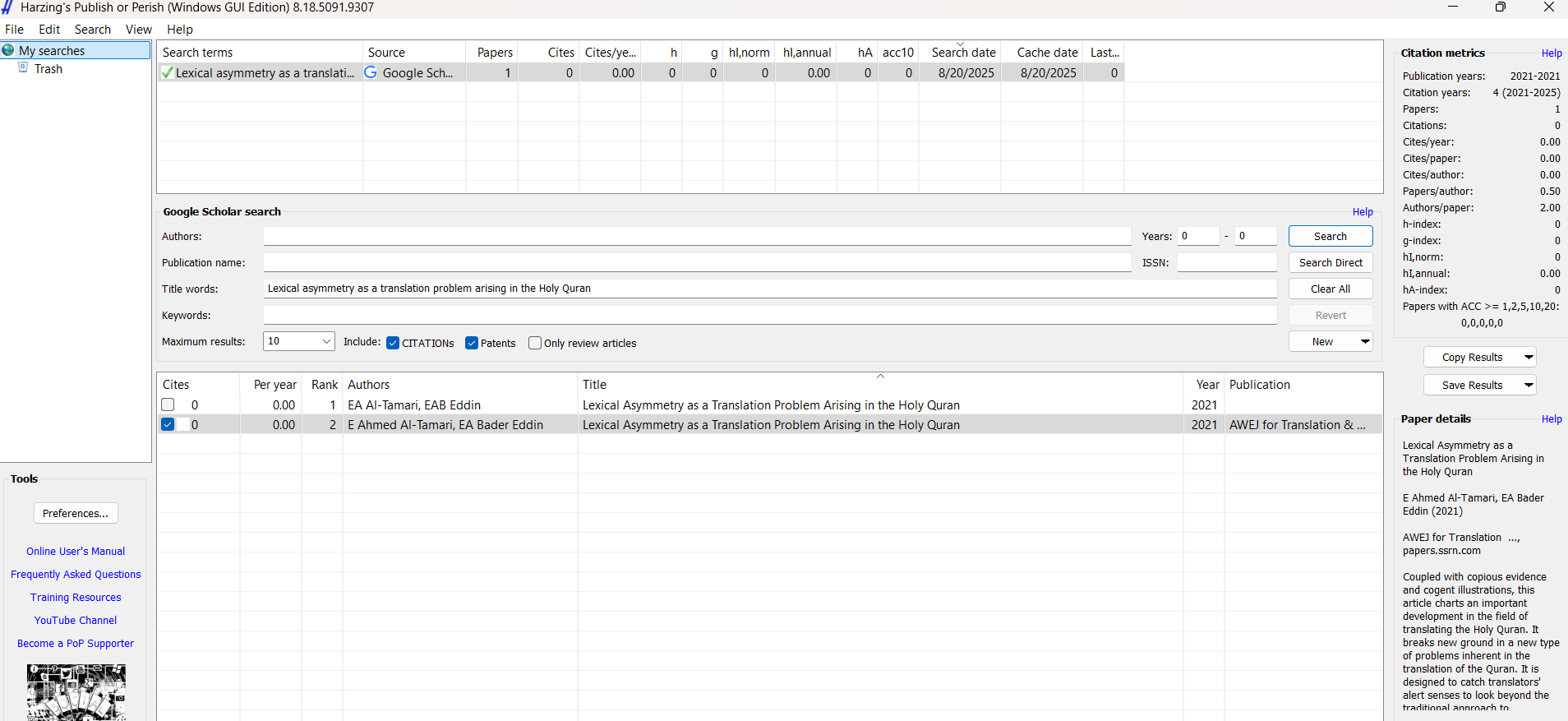
Task: Open the View menu
Action: (x=138, y=30)
